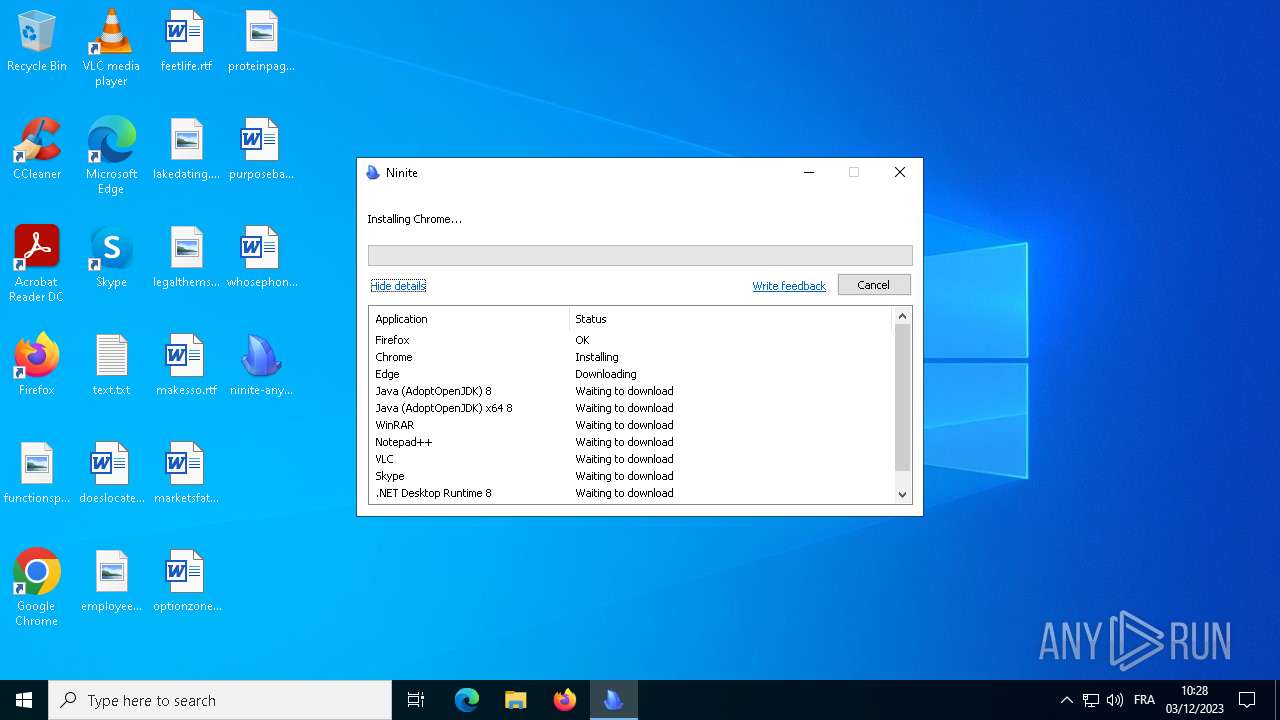Select feetlife.rtf desktop file
This screenshot has height=720, width=1280.
(186, 42)
